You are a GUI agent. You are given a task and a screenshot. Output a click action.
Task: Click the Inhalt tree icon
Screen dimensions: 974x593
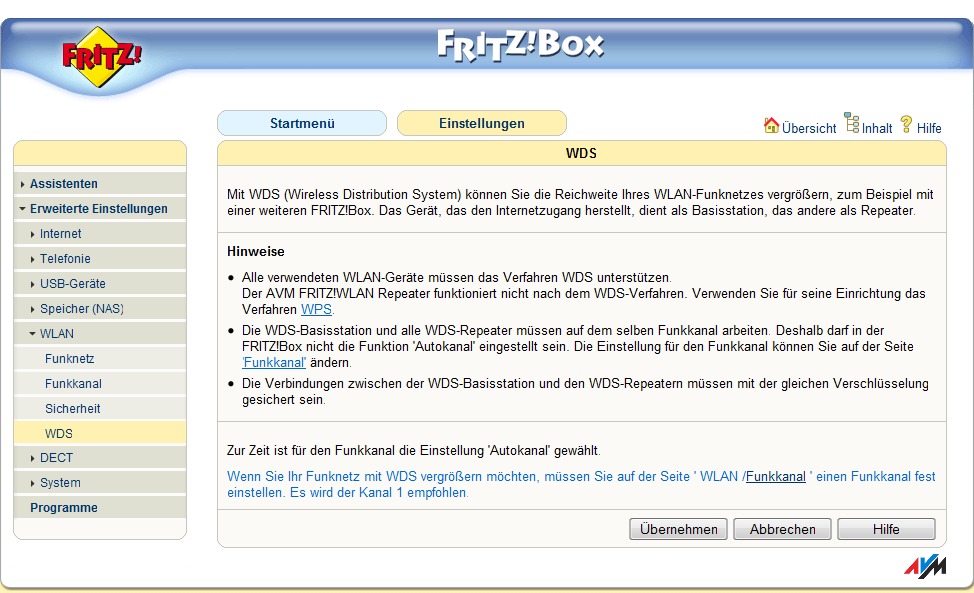pos(852,122)
